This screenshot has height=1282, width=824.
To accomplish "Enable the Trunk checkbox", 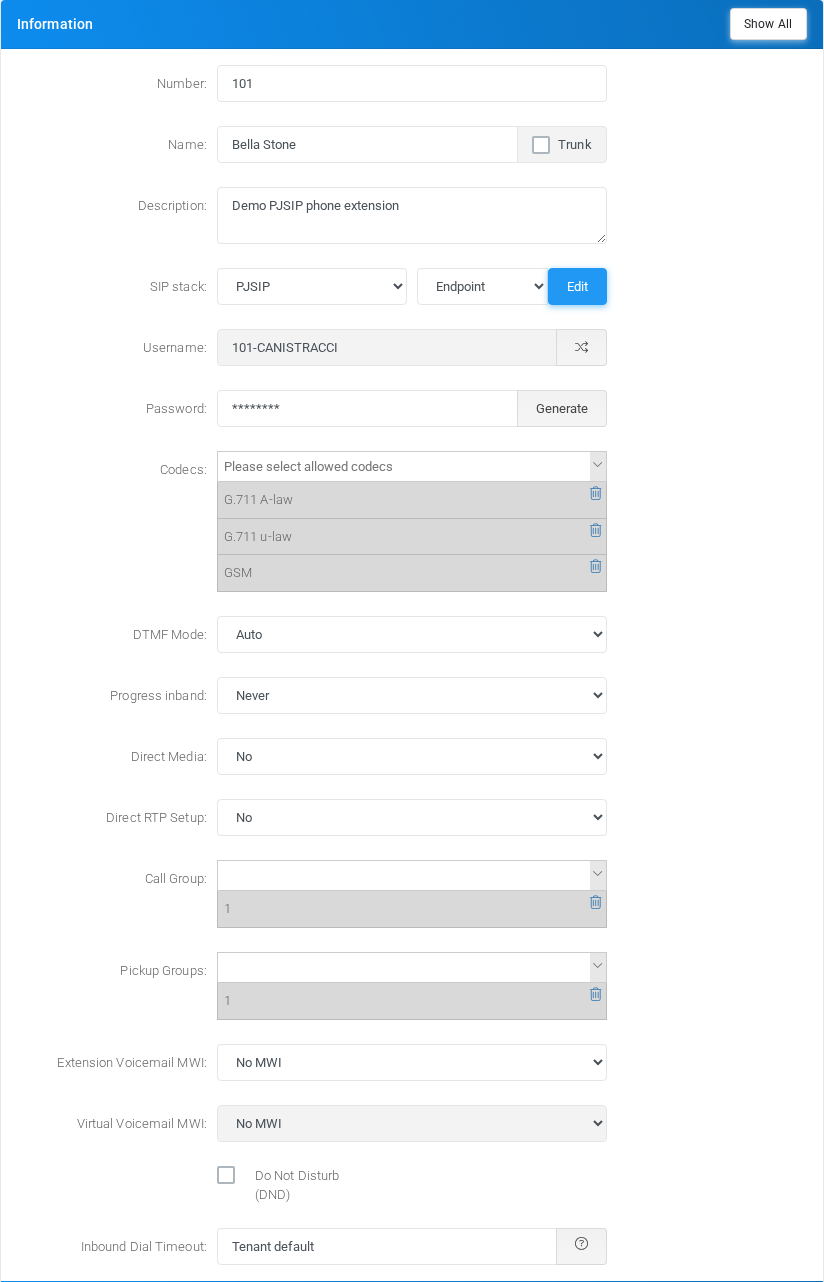I will [x=541, y=145].
